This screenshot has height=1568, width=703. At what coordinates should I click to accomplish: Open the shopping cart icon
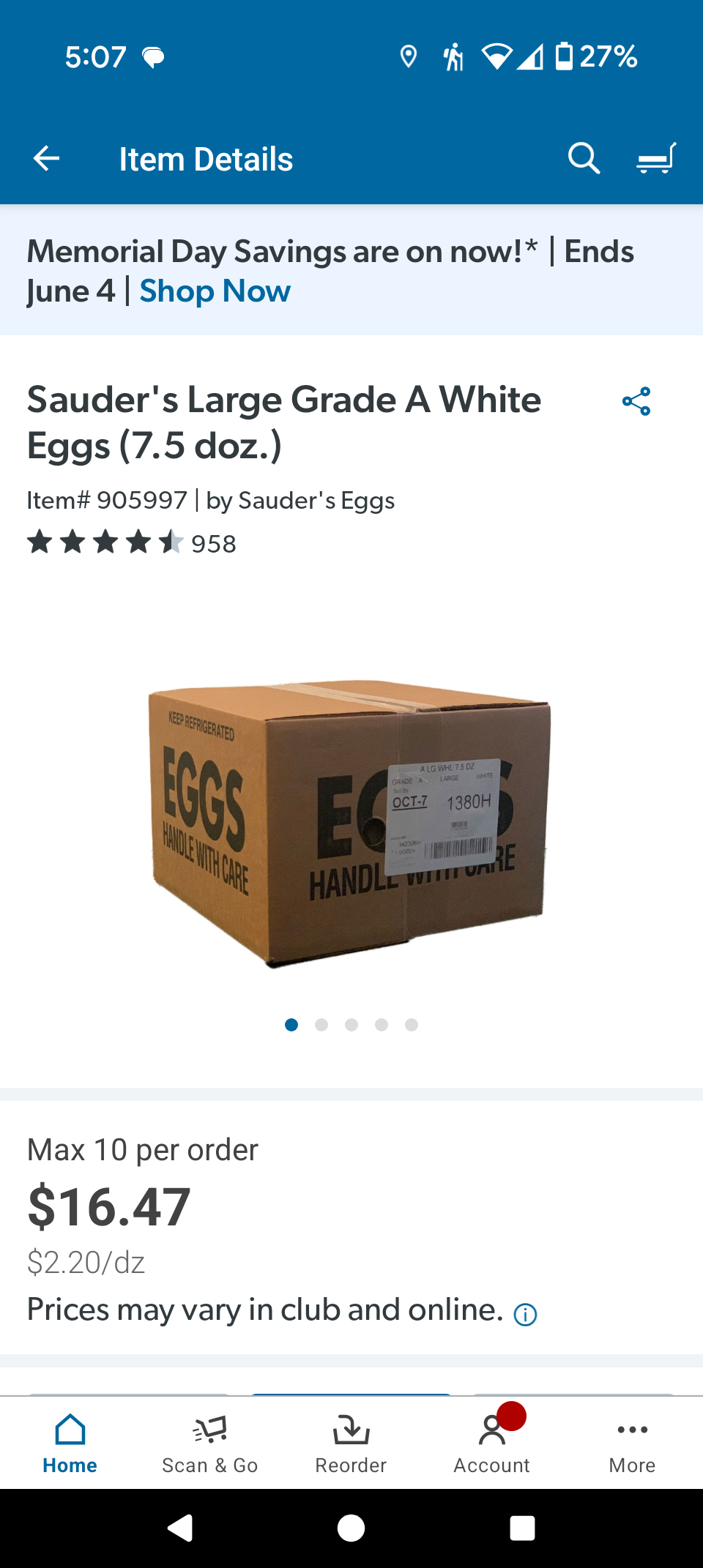656,158
